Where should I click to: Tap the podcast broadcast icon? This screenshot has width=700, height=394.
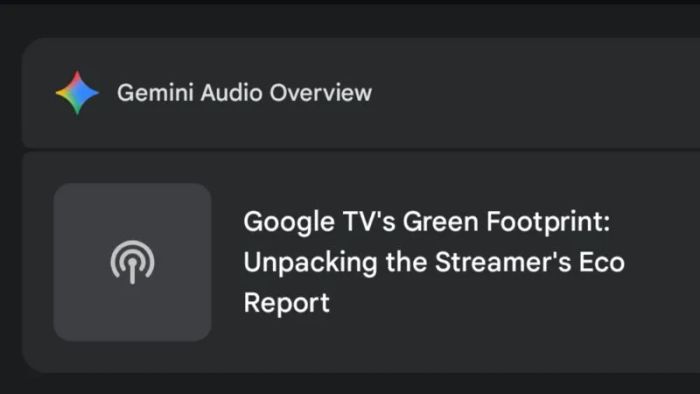pos(133,262)
